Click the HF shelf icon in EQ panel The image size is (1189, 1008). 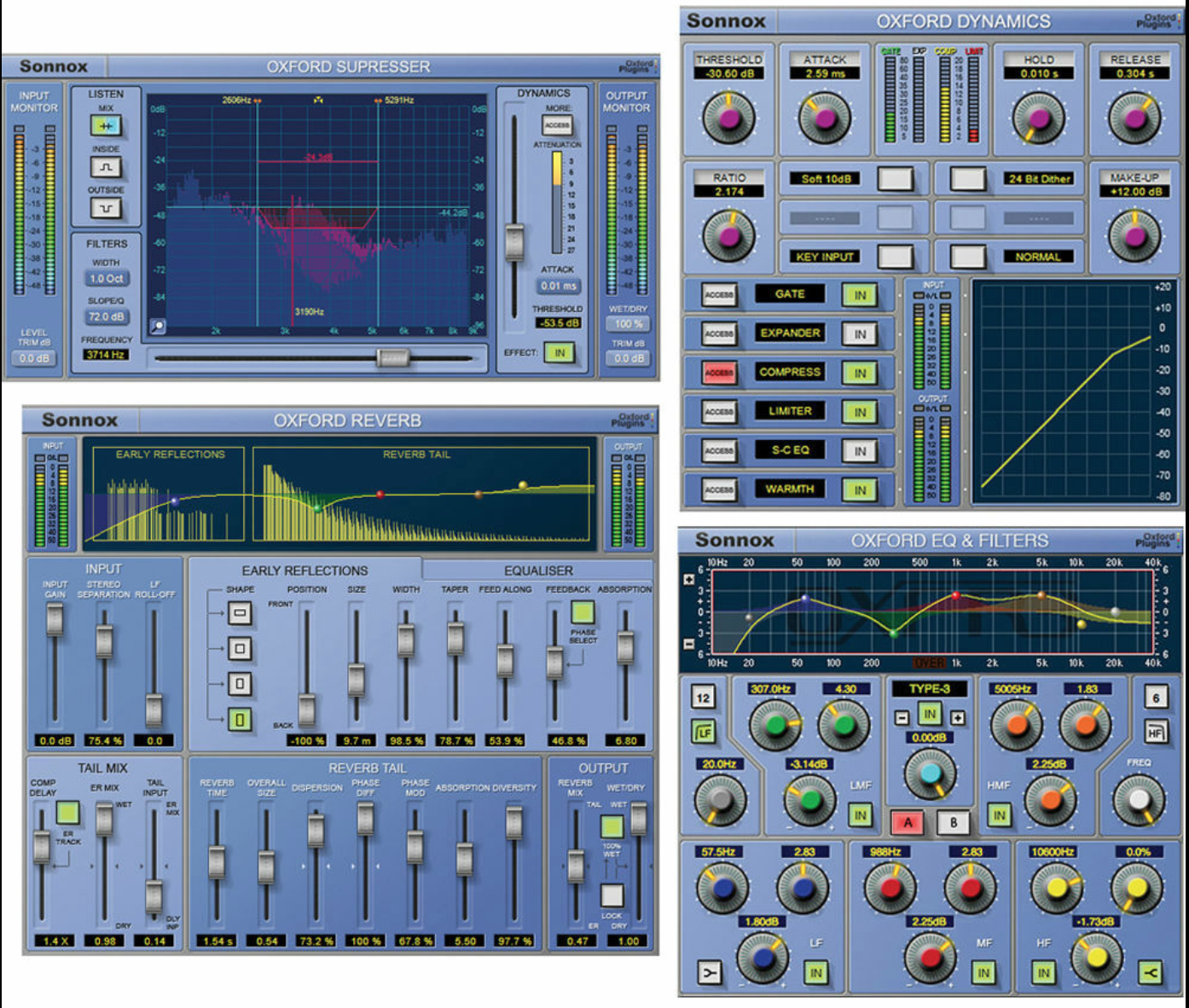1155,730
